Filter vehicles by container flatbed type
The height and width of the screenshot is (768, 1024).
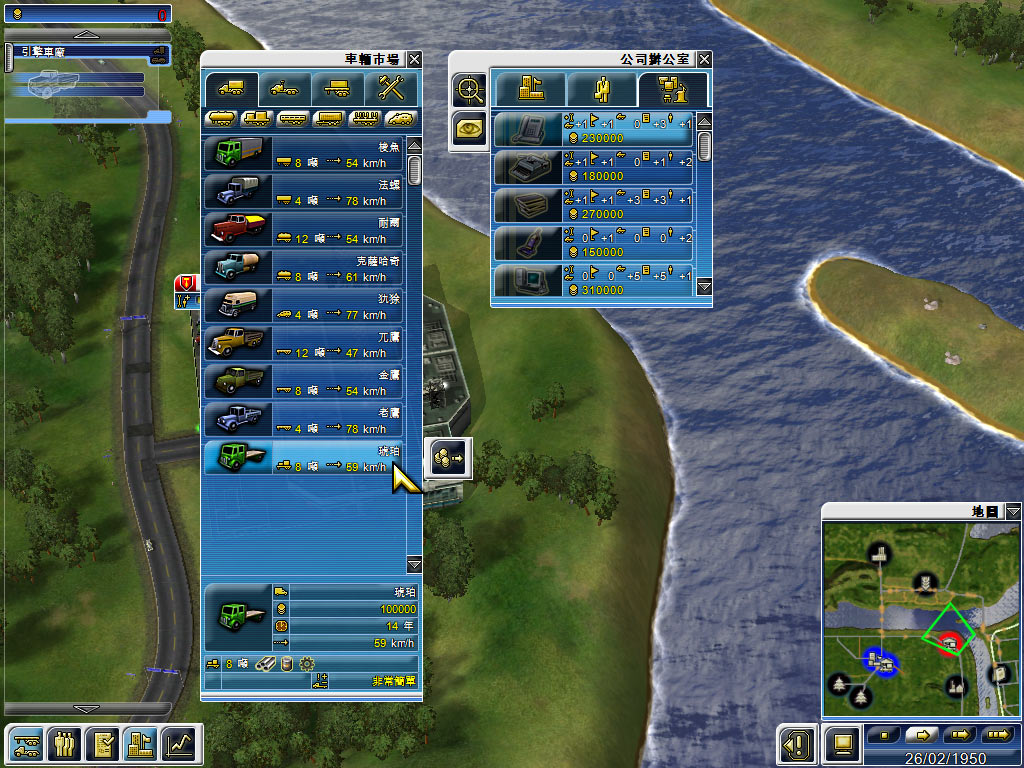[x=257, y=118]
